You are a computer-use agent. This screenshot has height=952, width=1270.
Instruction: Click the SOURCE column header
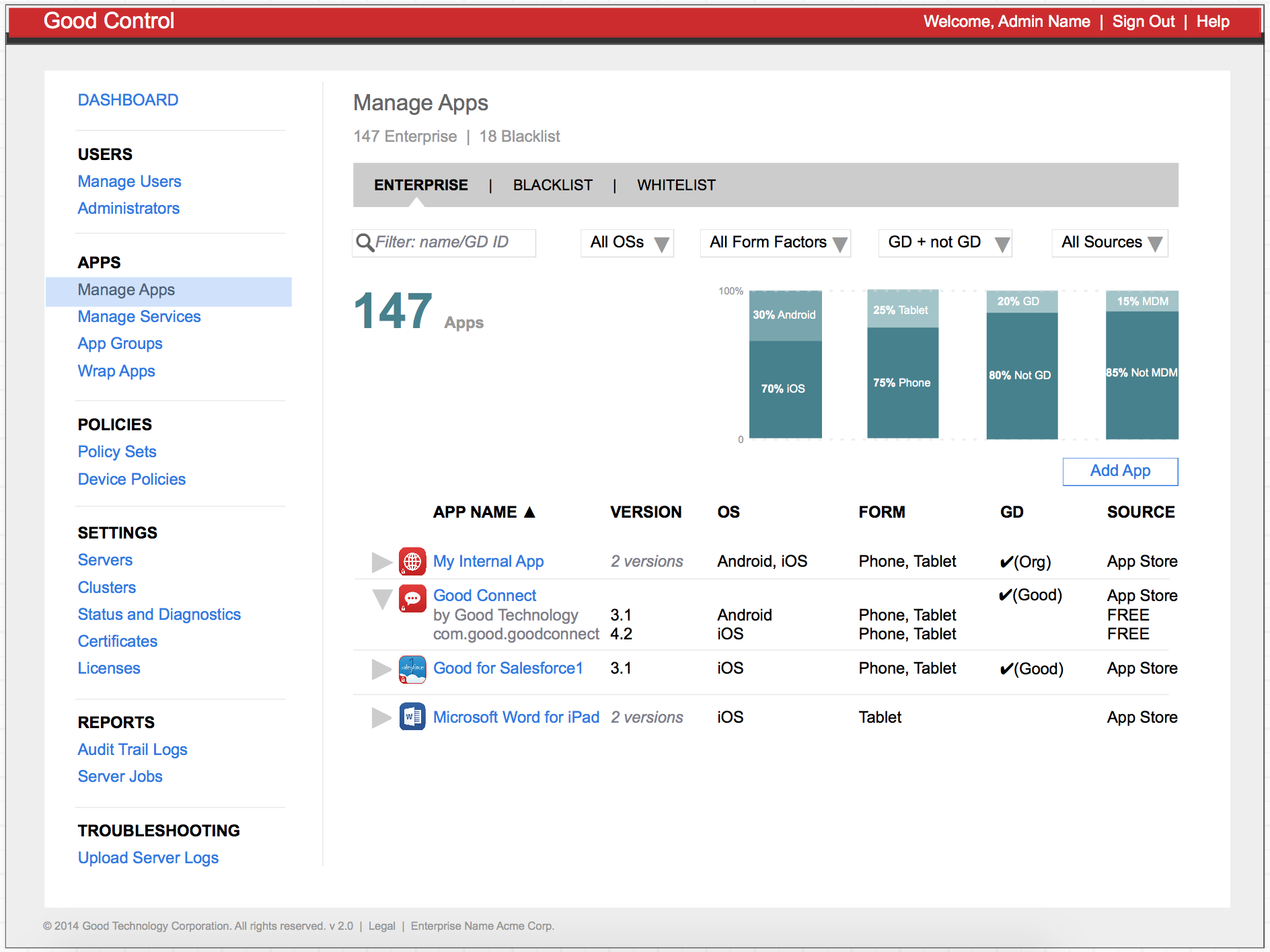pyautogui.click(x=1141, y=512)
